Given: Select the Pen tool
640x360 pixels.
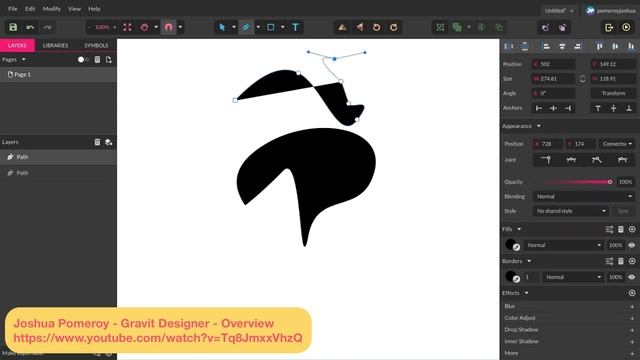Looking at the screenshot, I should [x=246, y=27].
